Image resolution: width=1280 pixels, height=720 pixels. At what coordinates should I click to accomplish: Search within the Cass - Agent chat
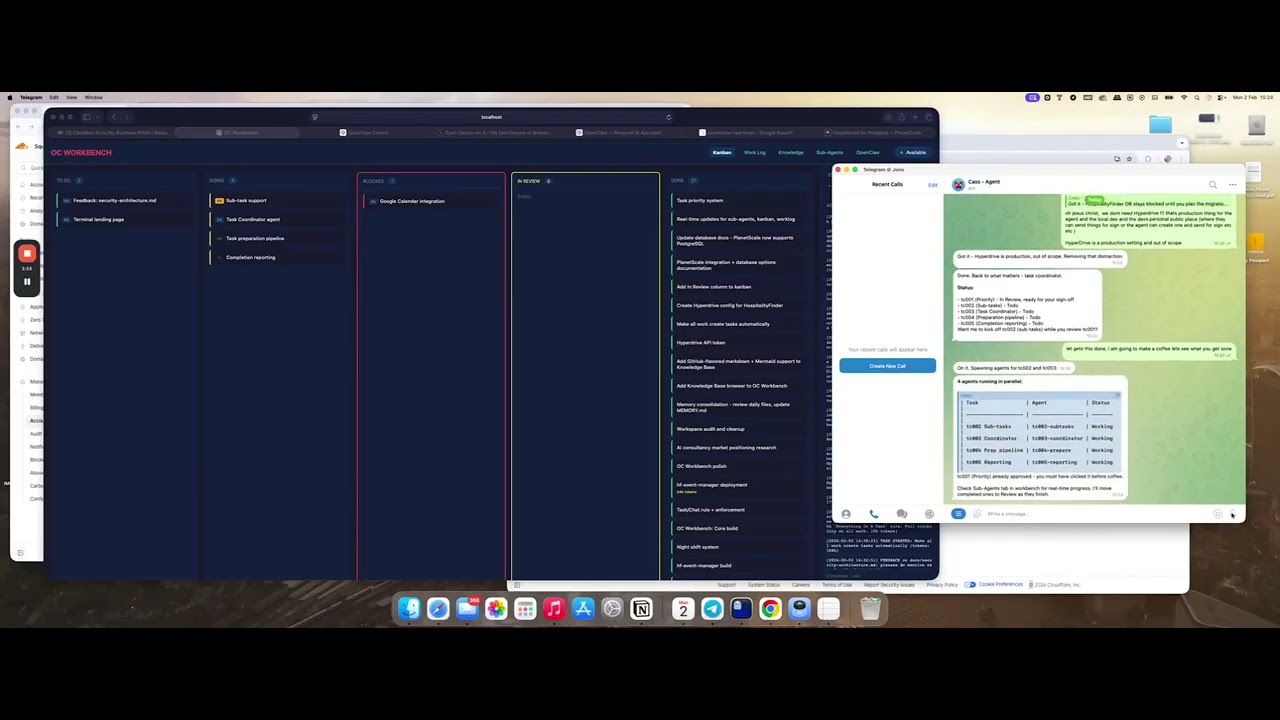[x=1213, y=184]
